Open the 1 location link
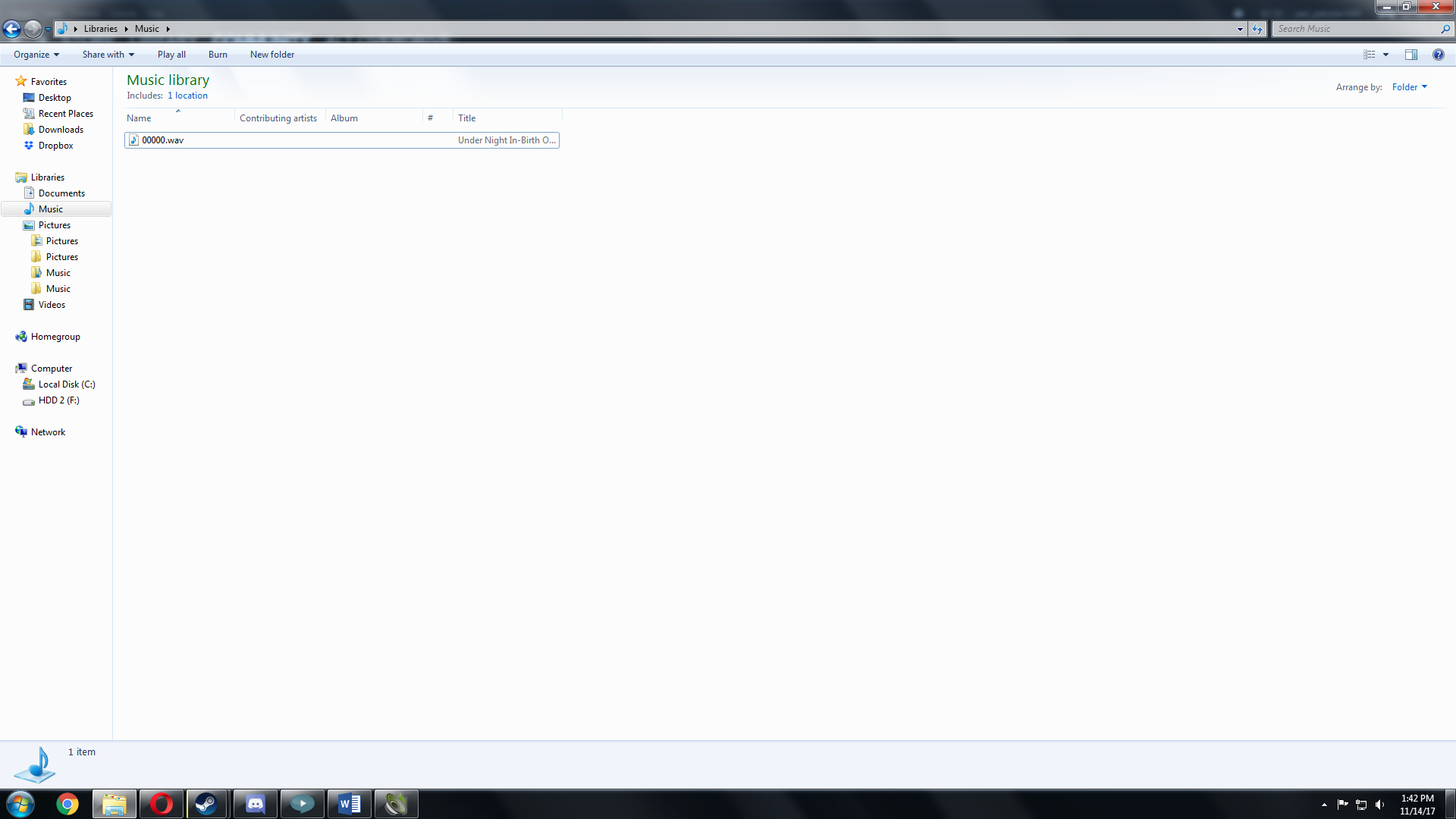The image size is (1456, 819). [x=187, y=96]
